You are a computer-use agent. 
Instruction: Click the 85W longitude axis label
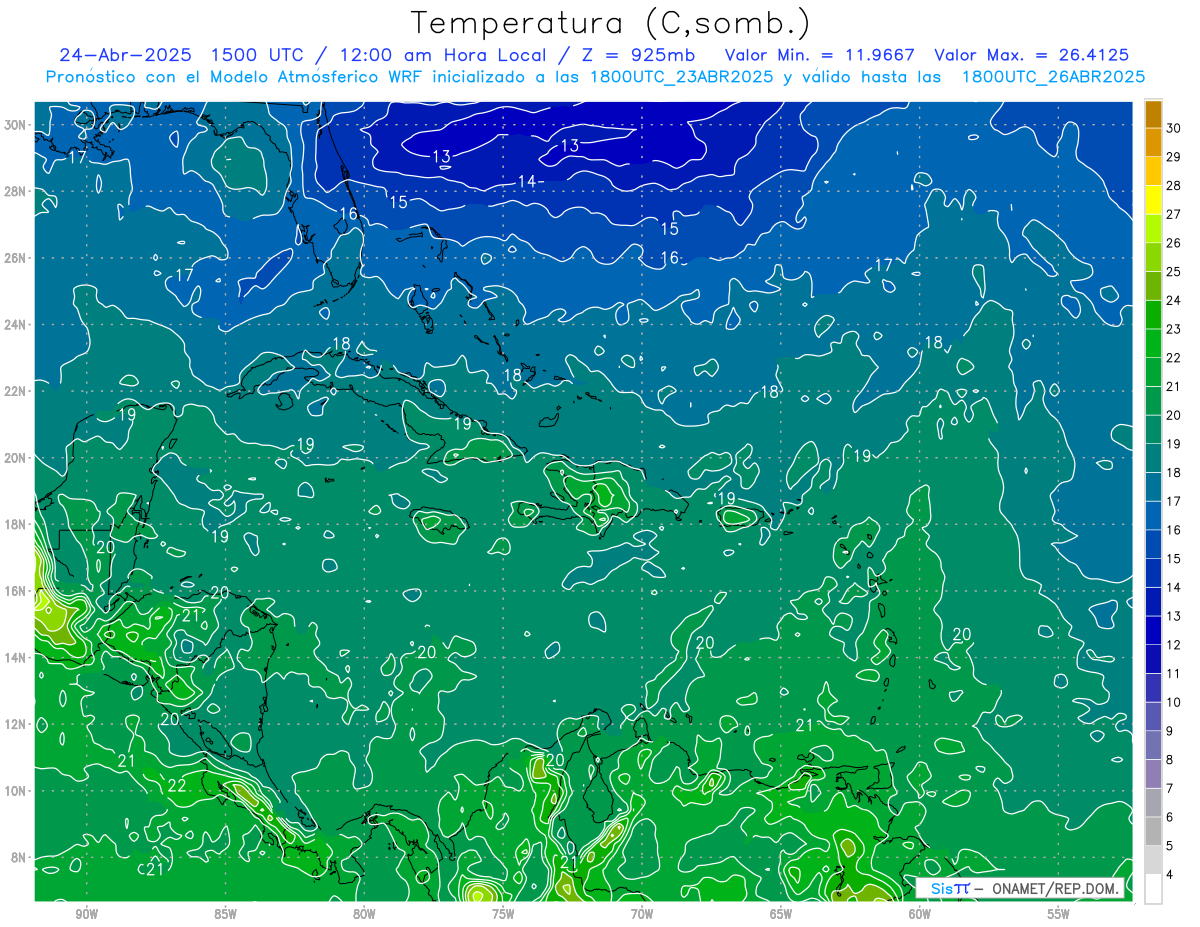pos(225,914)
